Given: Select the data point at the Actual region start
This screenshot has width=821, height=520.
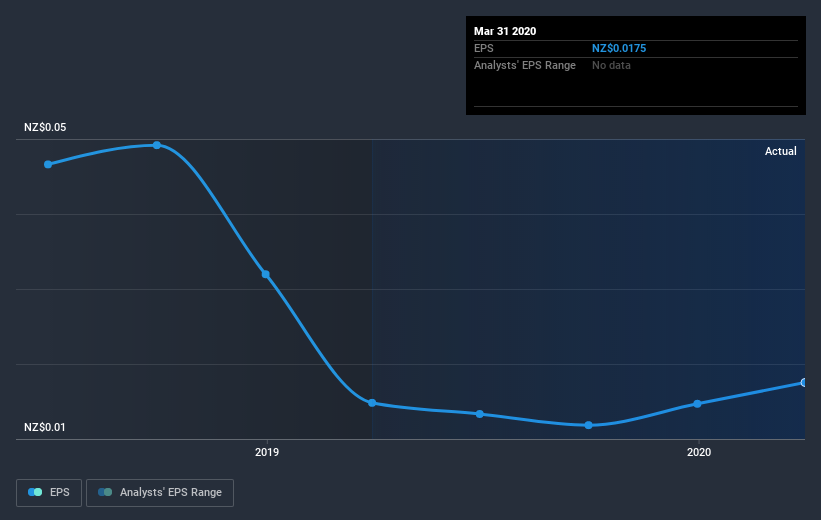Looking at the screenshot, I should click(x=372, y=403).
